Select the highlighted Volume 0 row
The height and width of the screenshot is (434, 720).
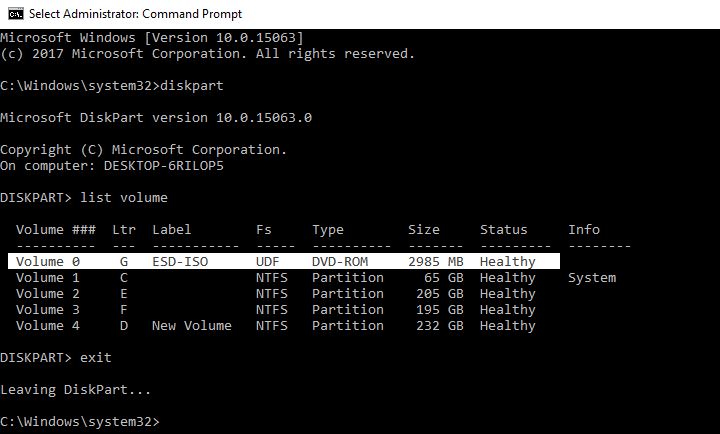pyautogui.click(x=284, y=261)
